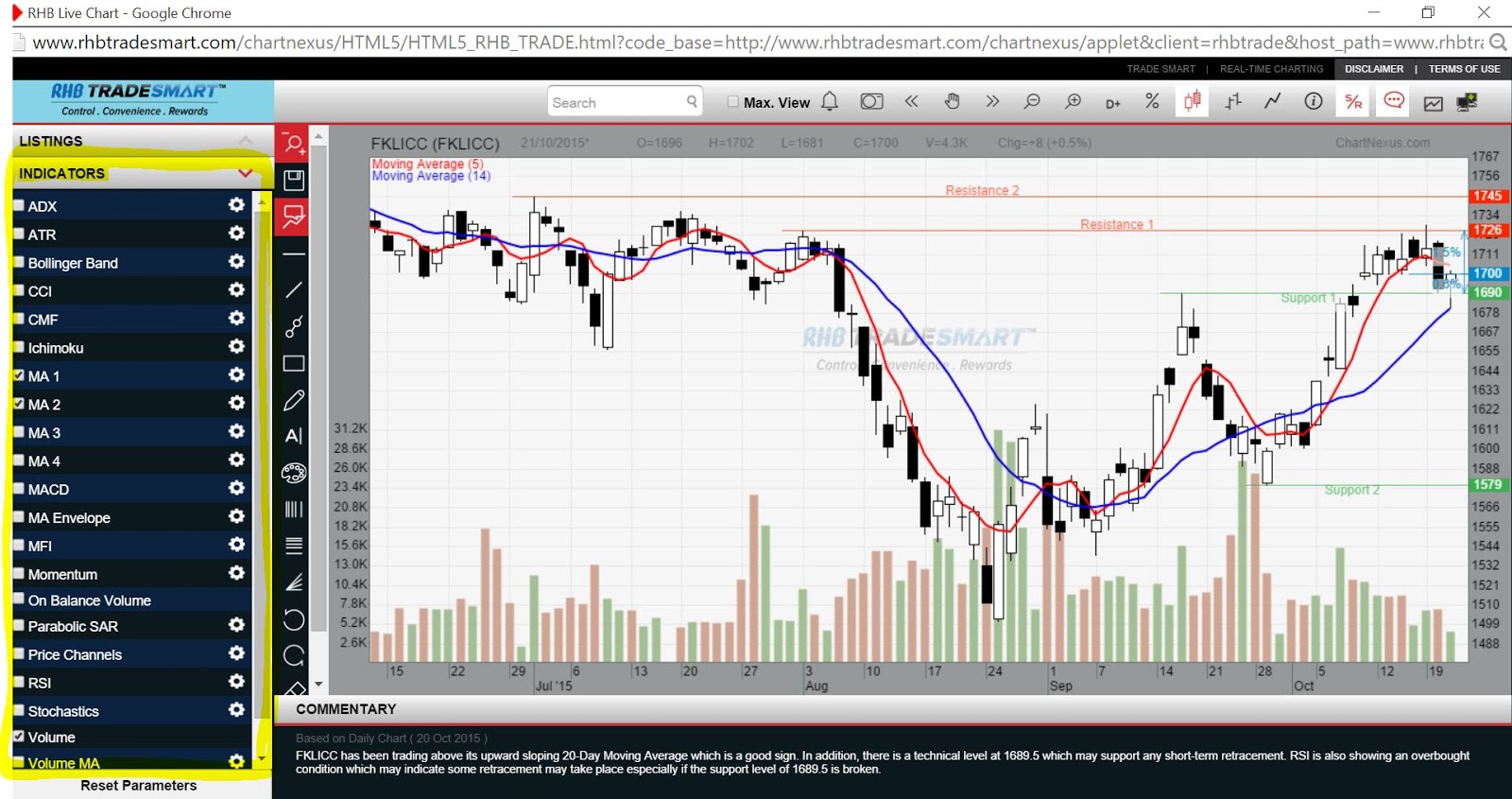This screenshot has height=799, width=1512.
Task: Open Parabolic SAR settings gear
Action: point(236,625)
